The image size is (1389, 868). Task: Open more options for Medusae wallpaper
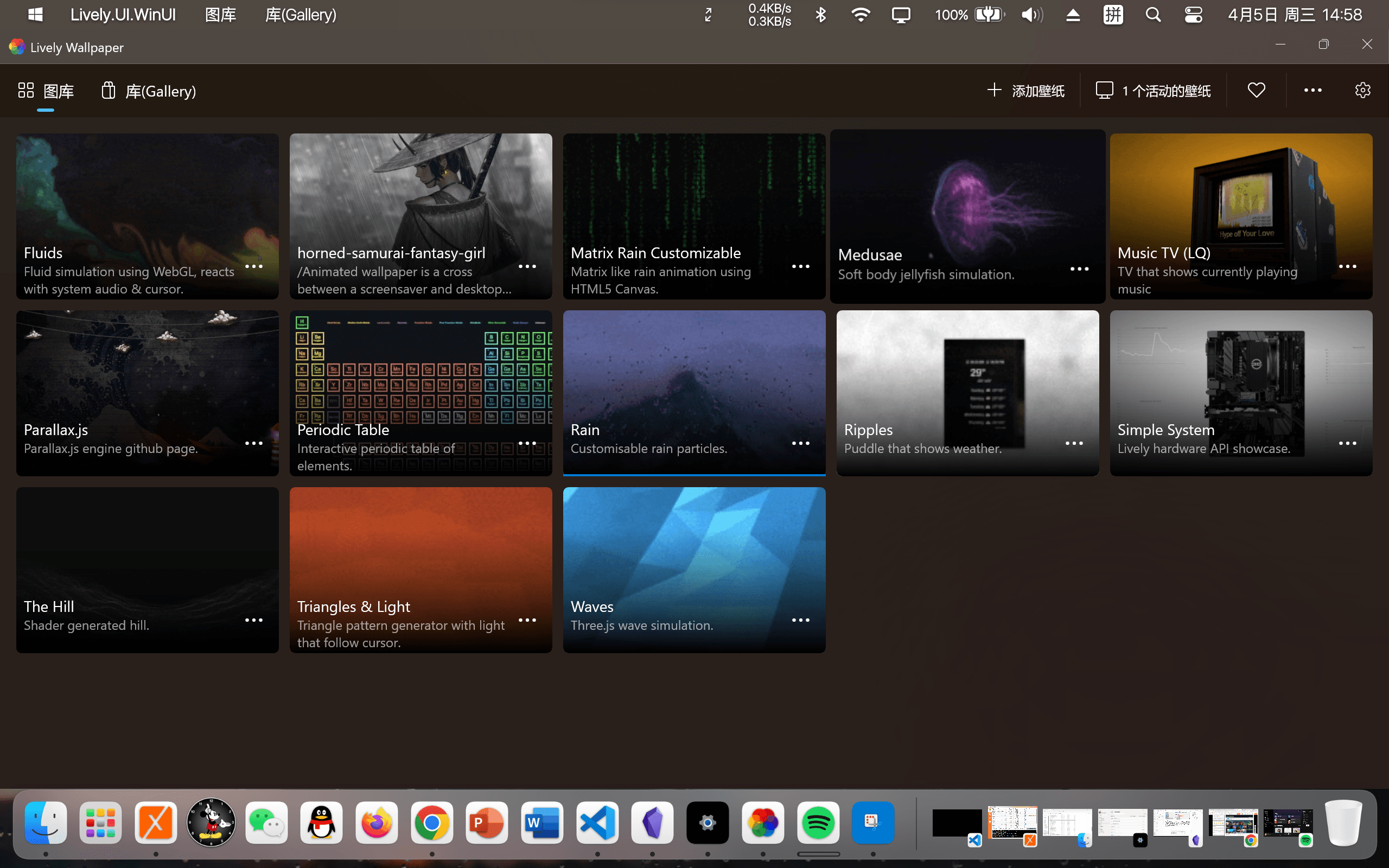click(1079, 269)
